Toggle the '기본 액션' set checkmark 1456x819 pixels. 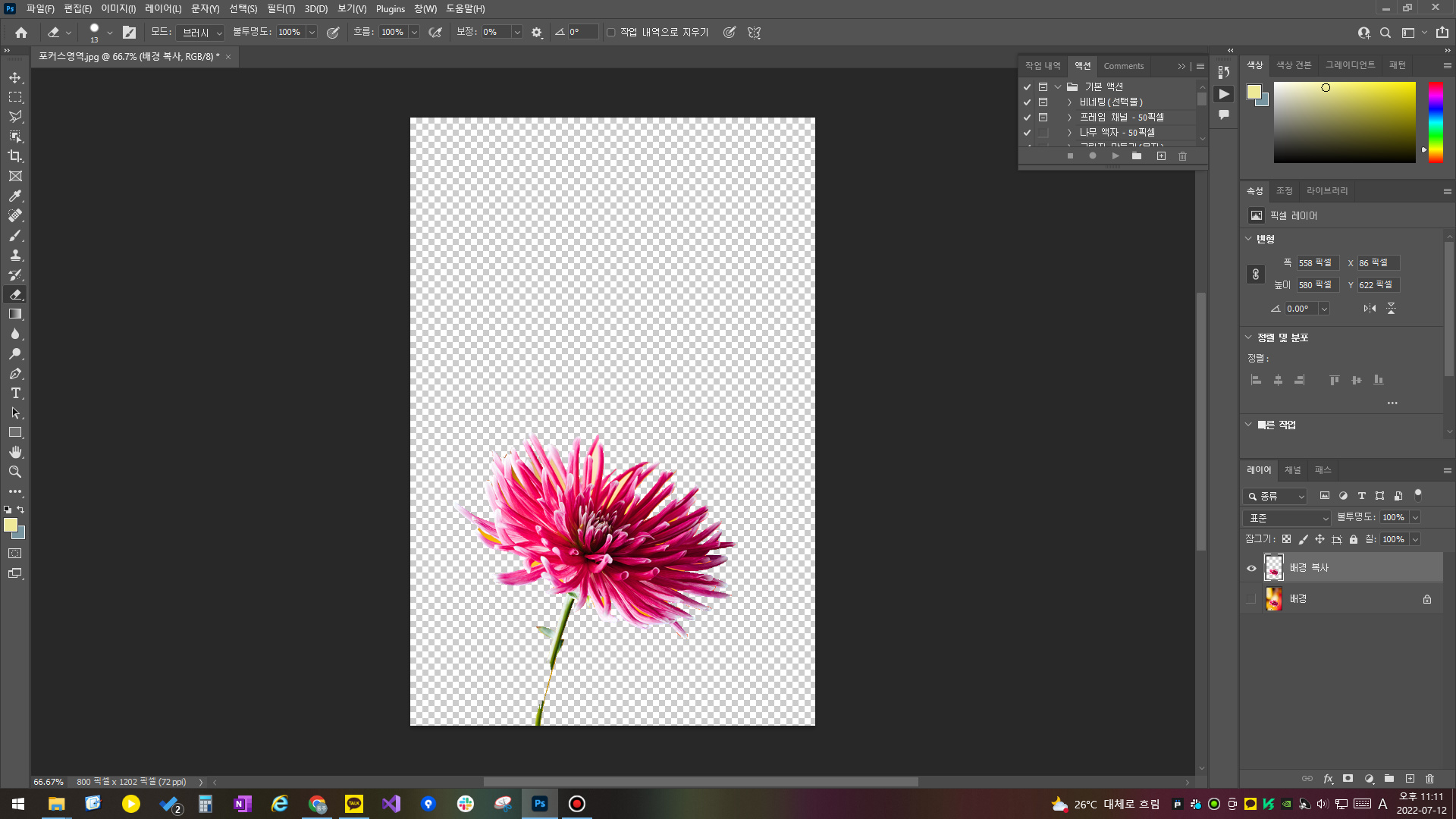coord(1028,87)
